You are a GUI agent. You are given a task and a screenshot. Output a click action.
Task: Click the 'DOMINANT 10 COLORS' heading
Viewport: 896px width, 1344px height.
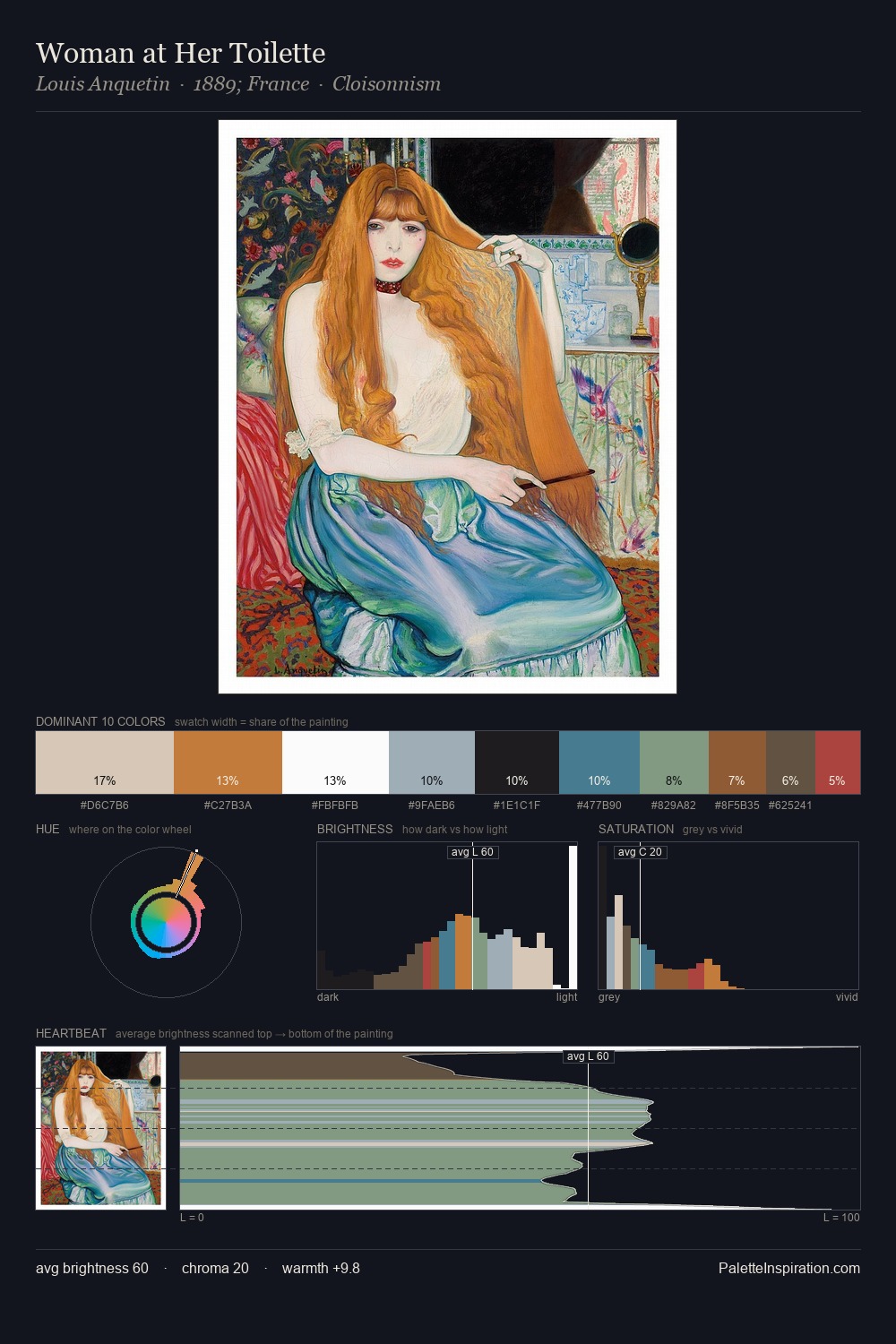(x=100, y=721)
